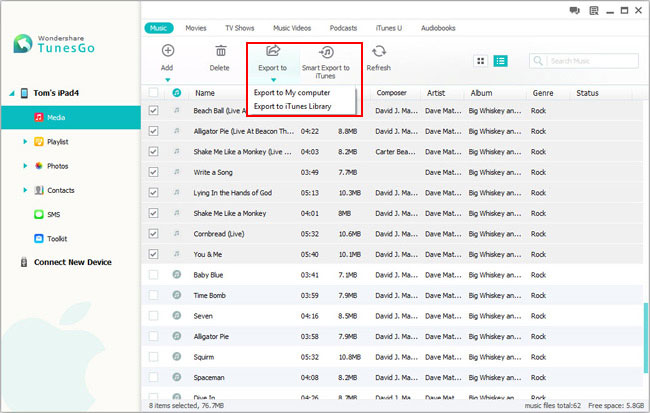
Task: Click the Smart Export to iTunes icon
Action: pyautogui.click(x=326, y=52)
